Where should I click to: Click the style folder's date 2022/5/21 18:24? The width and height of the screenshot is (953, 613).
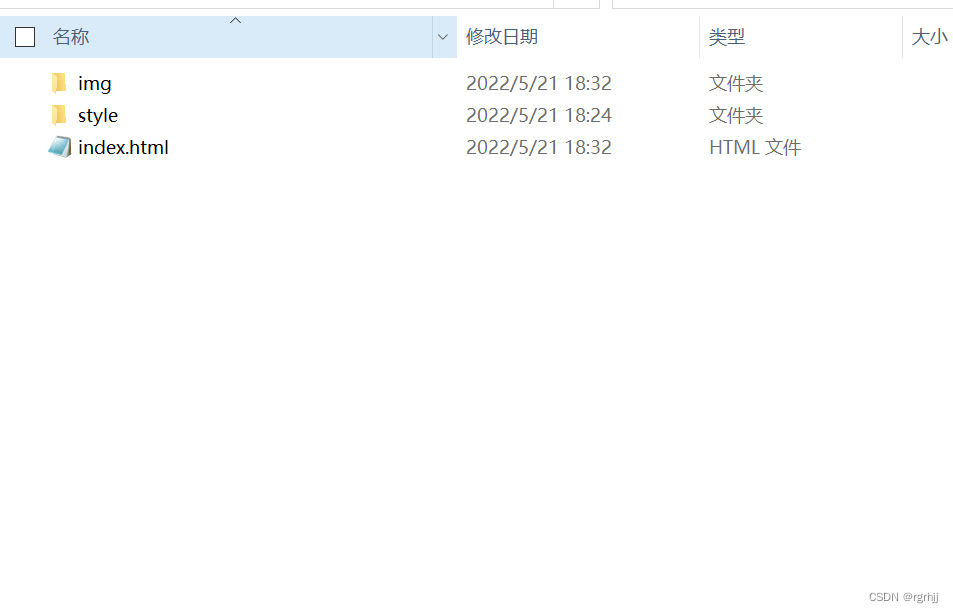click(x=538, y=115)
